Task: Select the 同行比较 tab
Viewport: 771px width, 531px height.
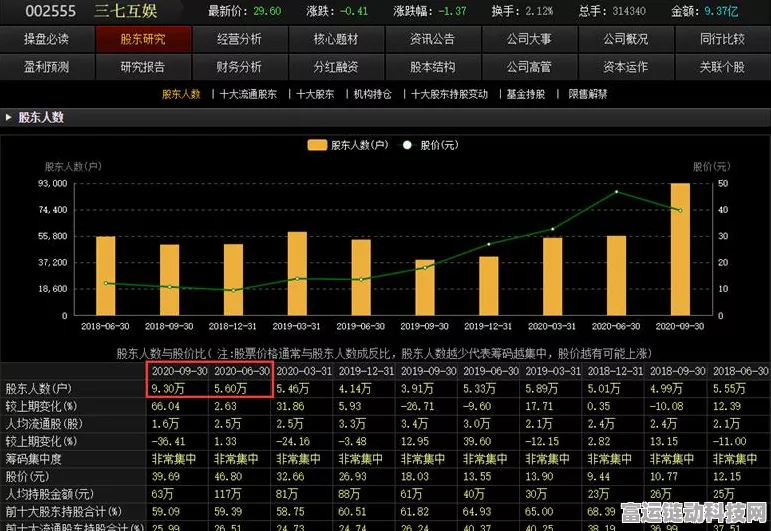Action: tap(722, 39)
